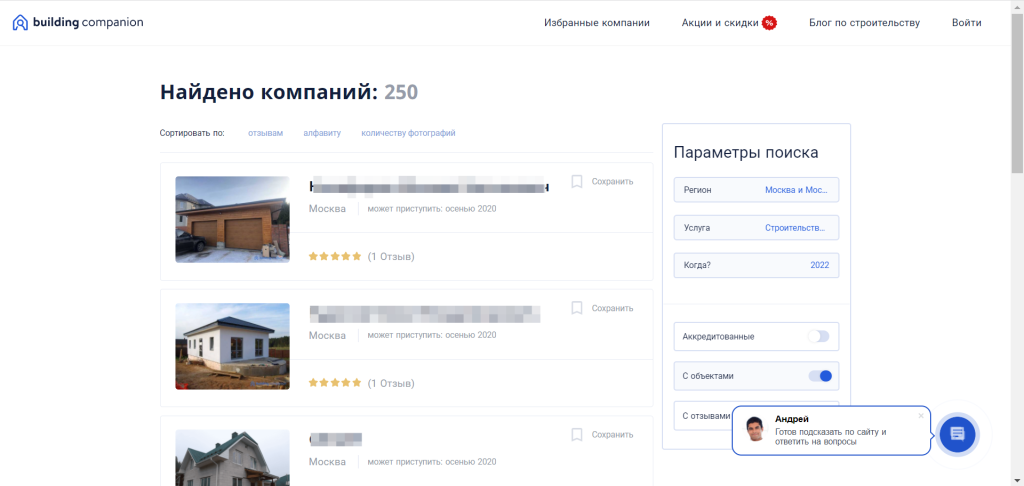Disable the С объектами toggle
The height and width of the screenshot is (486, 1024).
click(x=820, y=376)
